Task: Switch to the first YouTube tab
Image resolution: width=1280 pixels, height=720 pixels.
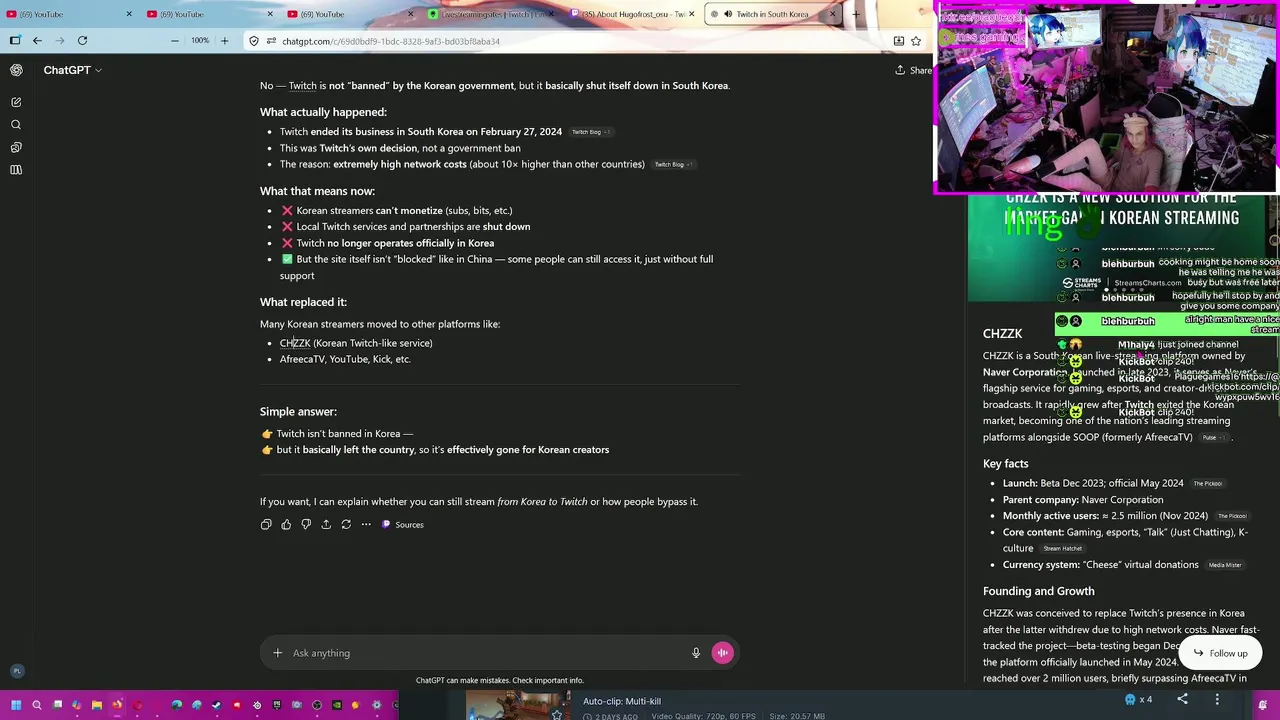Action: pyautogui.click(x=70, y=14)
